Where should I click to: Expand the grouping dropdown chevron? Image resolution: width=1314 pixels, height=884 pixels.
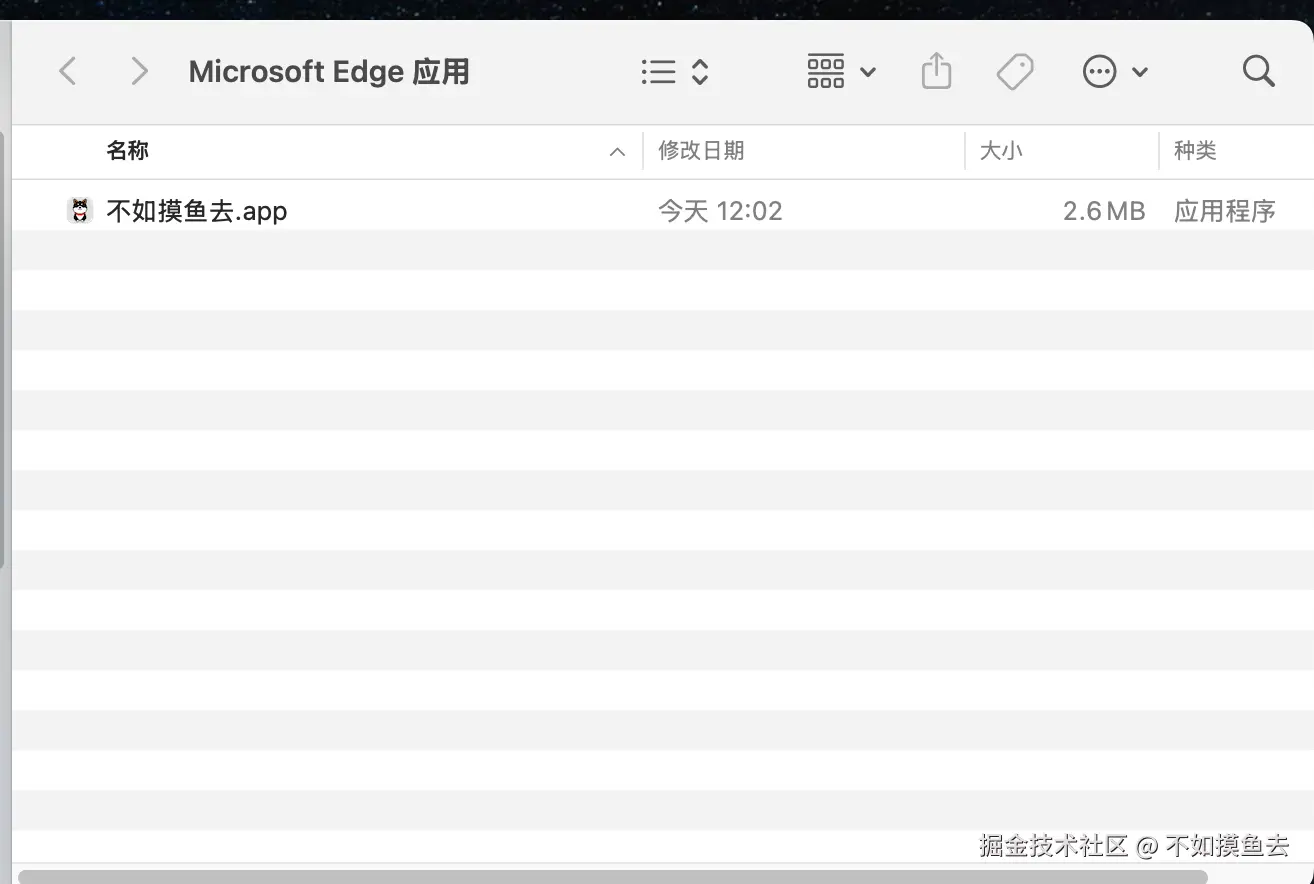(x=868, y=72)
